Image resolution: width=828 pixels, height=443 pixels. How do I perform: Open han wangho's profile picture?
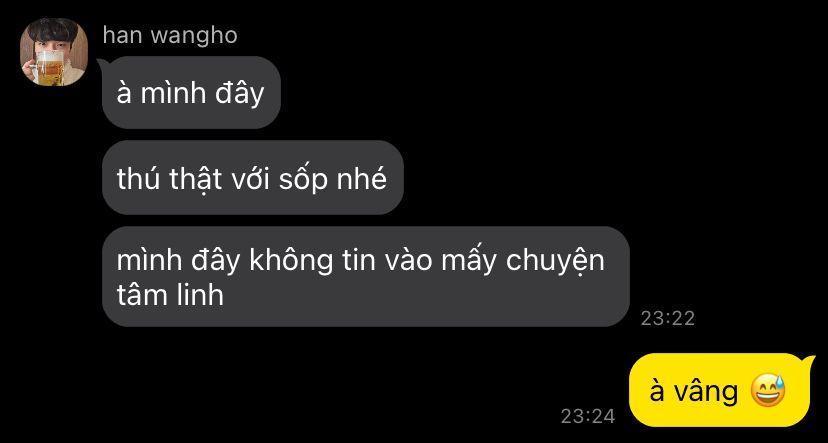54,52
